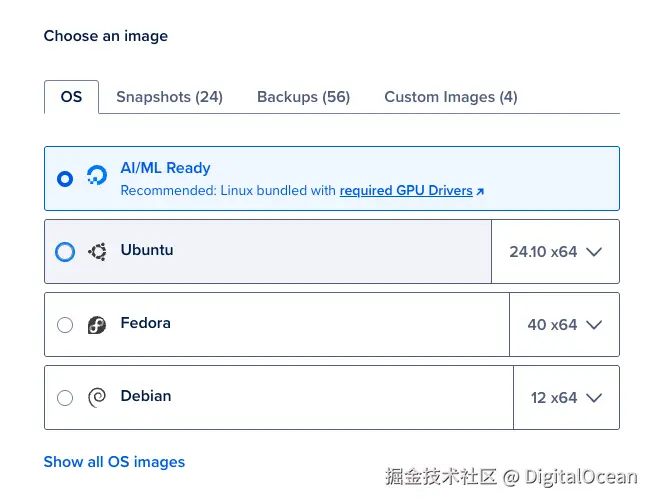
Task: Select the AI/ML Ready radio button
Action: [x=65, y=179]
